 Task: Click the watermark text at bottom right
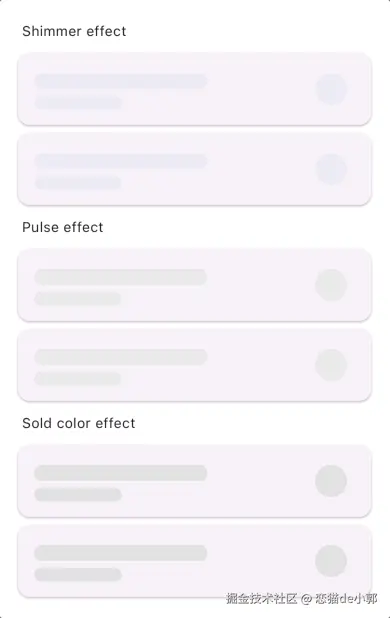[x=302, y=598]
